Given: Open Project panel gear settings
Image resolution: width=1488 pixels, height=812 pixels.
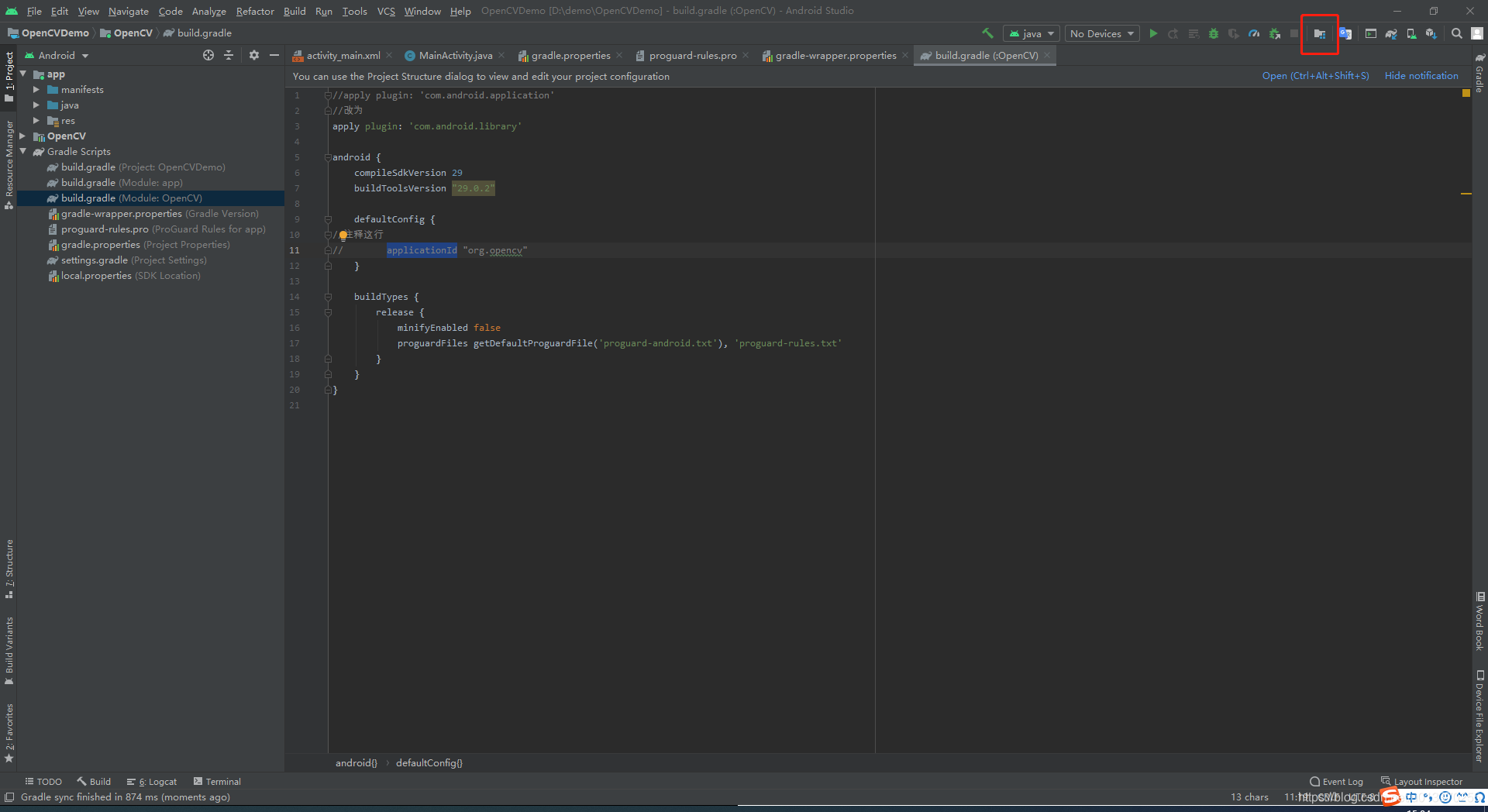Looking at the screenshot, I should (254, 55).
